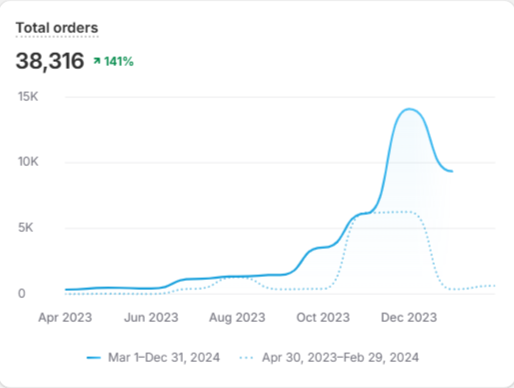Click the 141% change indicator

pyautogui.click(x=119, y=61)
